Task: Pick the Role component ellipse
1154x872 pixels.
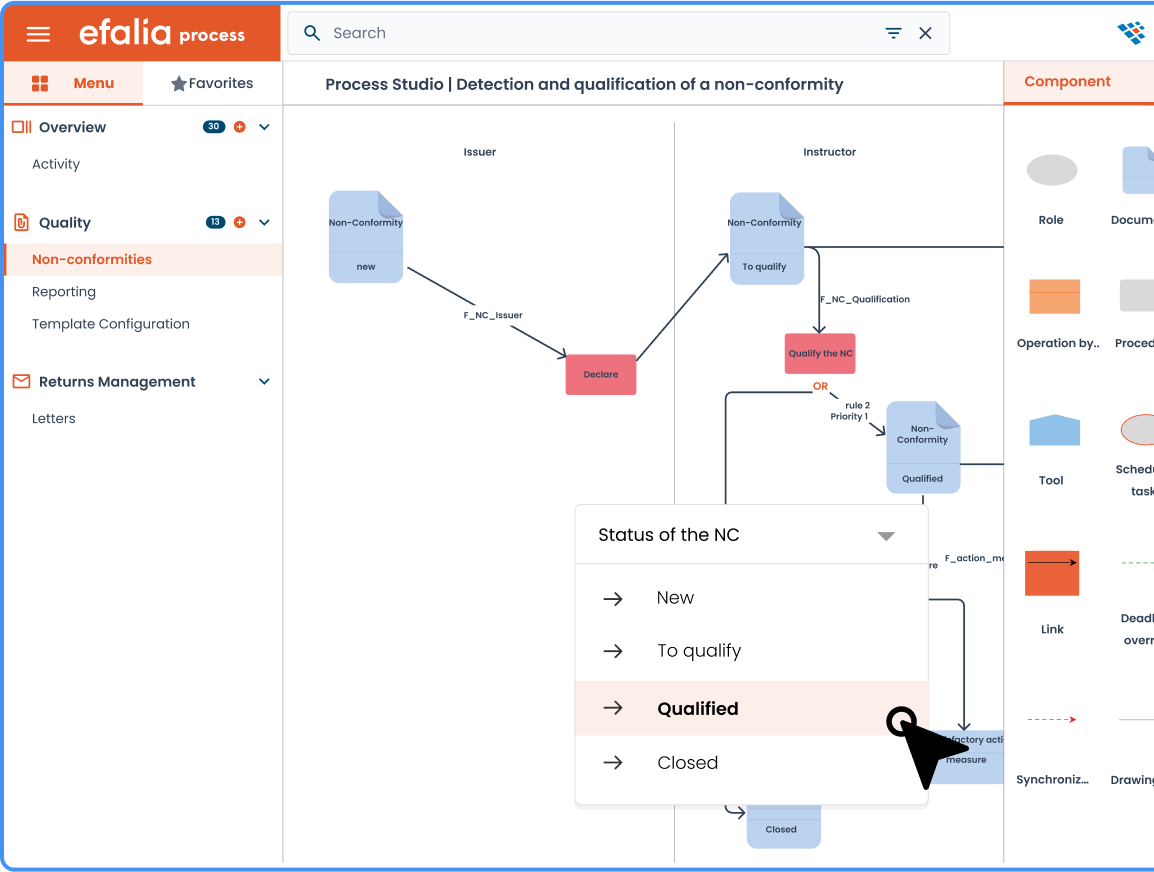Action: click(1052, 170)
